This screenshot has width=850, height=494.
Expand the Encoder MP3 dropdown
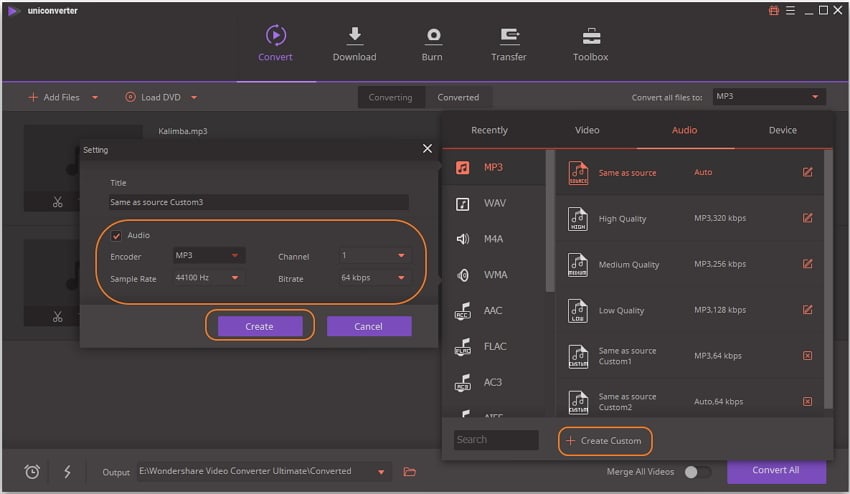208,256
